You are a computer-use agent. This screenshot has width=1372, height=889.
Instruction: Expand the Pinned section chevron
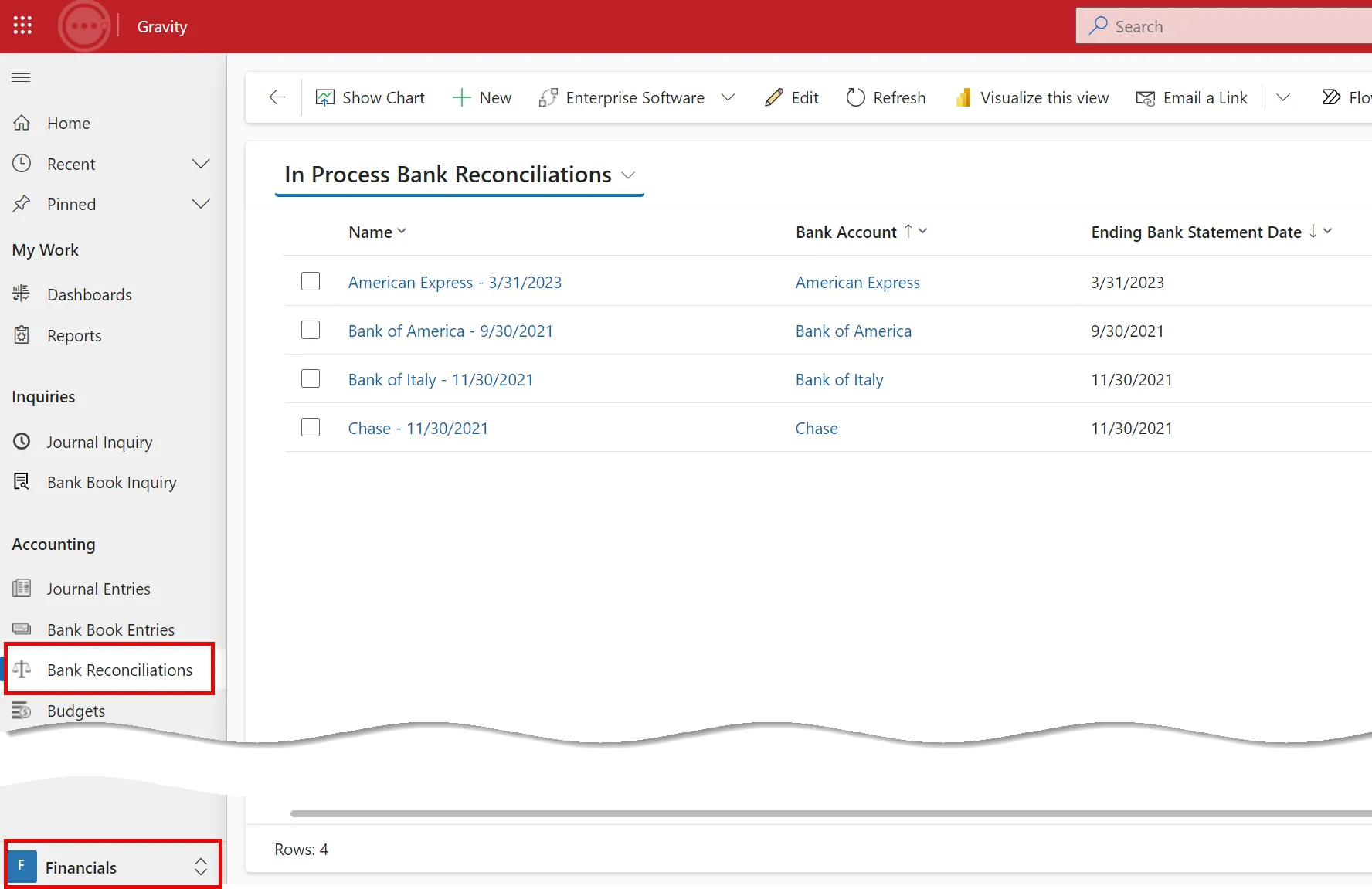(201, 204)
